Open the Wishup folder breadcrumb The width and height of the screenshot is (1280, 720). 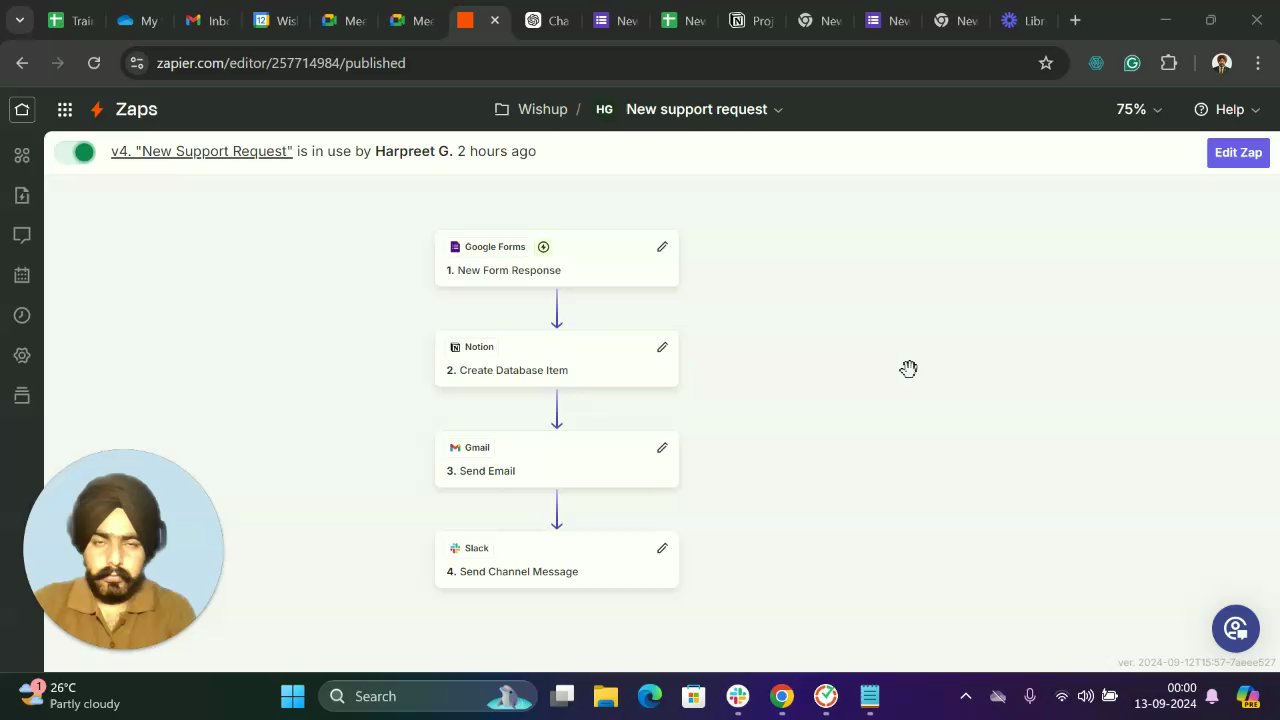531,110
